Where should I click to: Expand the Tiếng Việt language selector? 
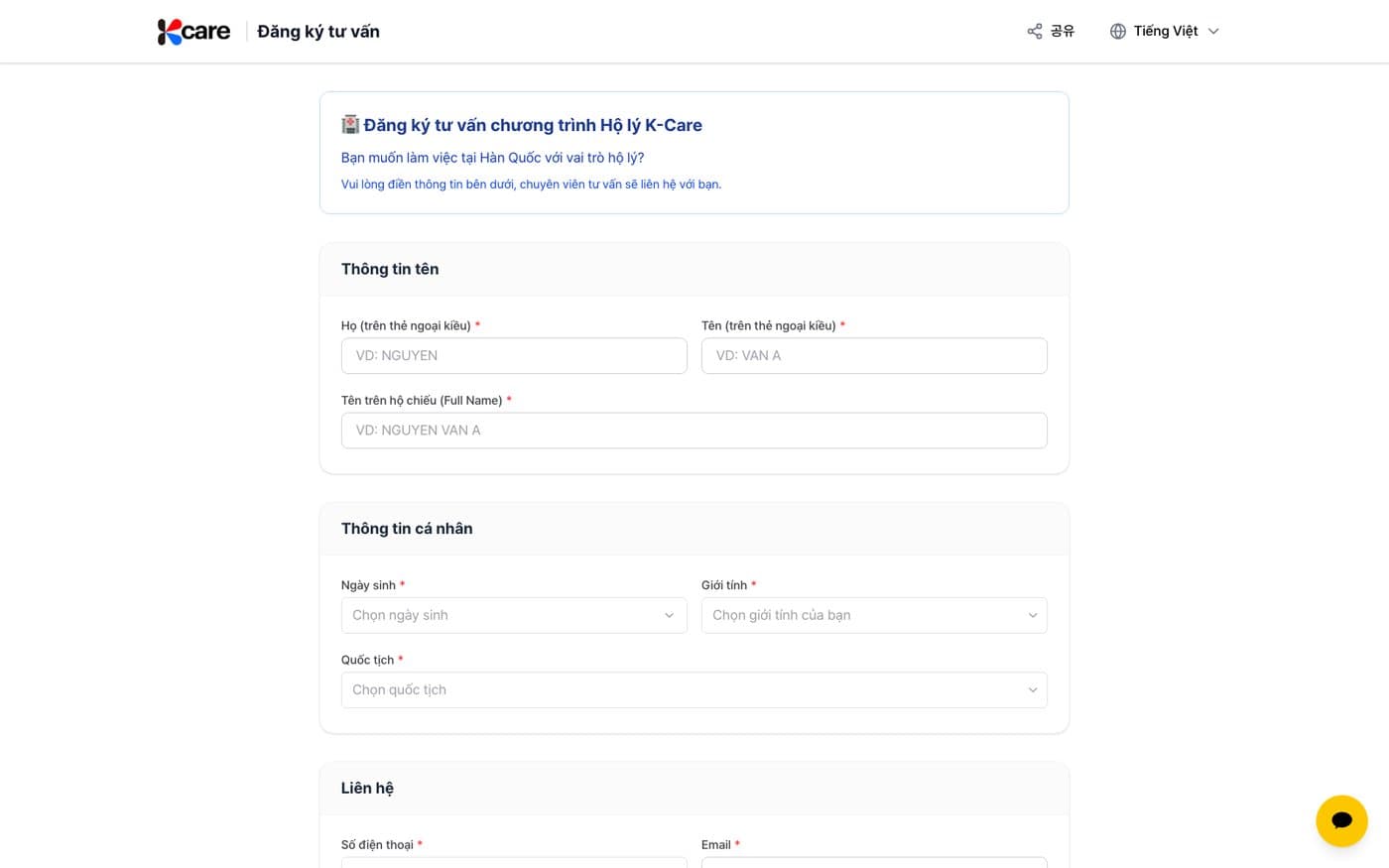tap(1165, 32)
